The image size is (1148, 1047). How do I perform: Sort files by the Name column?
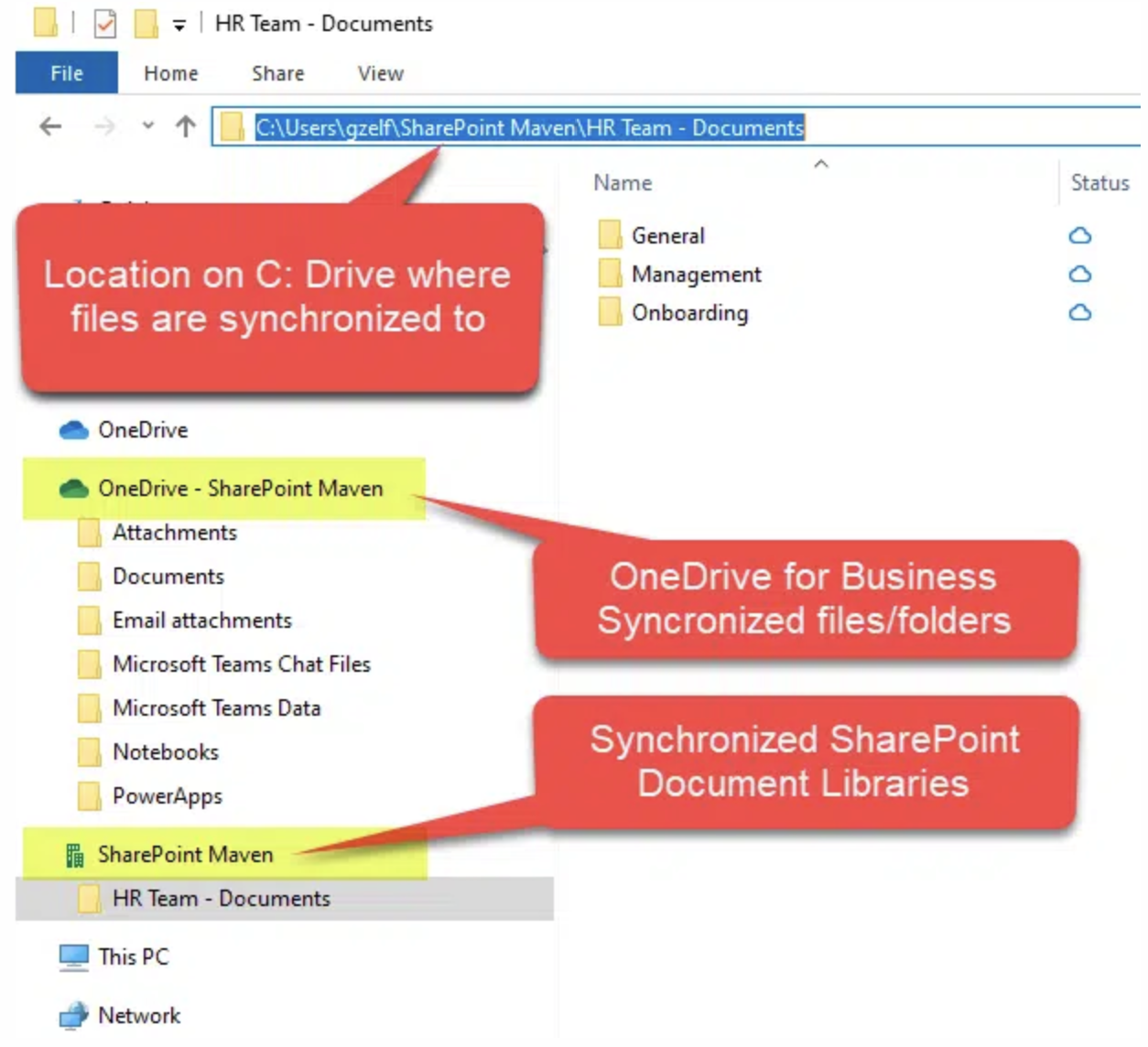tap(623, 183)
